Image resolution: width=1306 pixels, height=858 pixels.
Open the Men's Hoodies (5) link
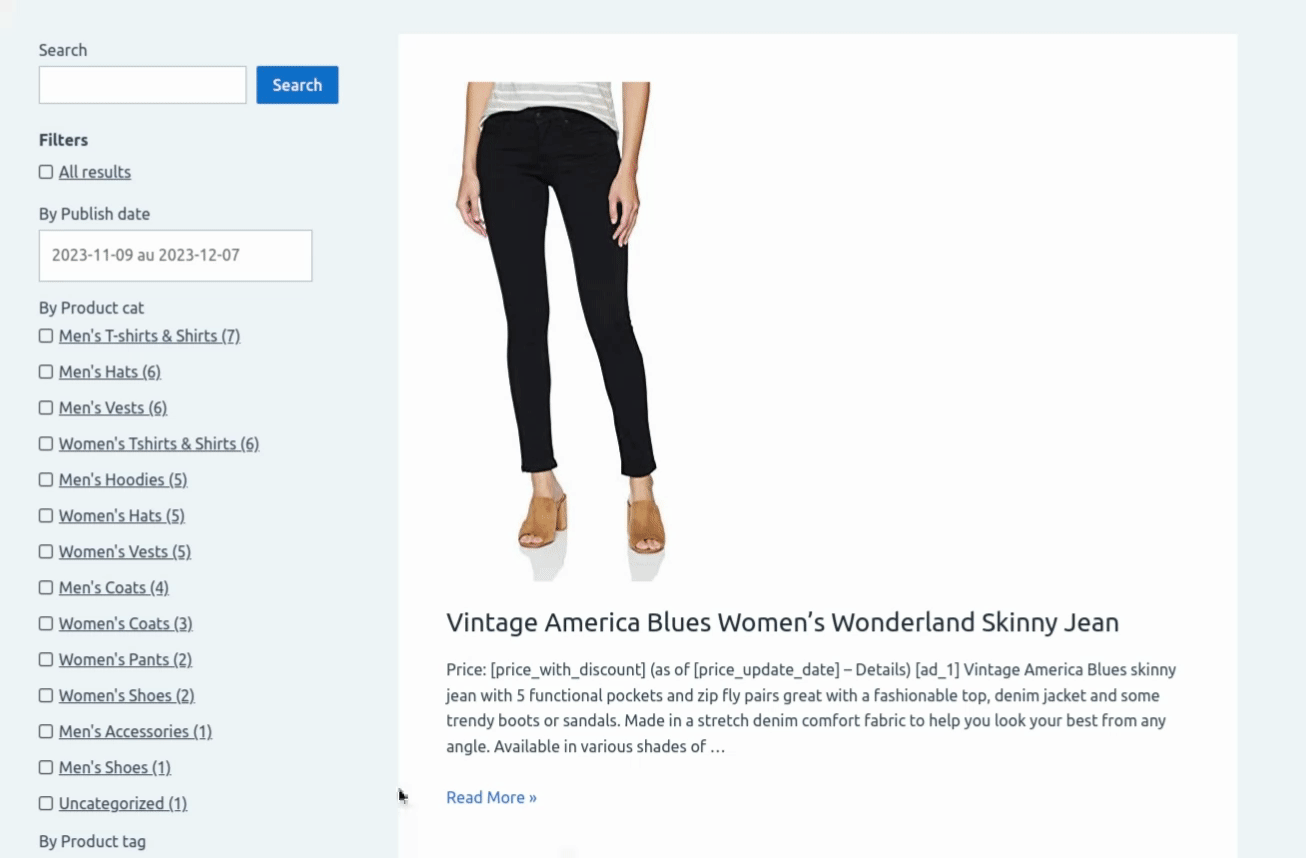point(123,480)
